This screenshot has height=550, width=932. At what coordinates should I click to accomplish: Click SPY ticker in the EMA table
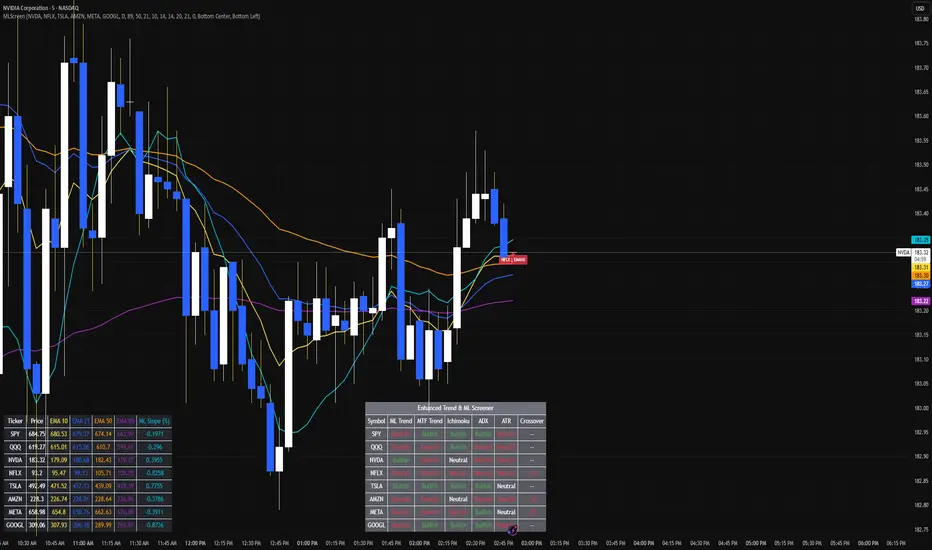pyautogui.click(x=15, y=434)
